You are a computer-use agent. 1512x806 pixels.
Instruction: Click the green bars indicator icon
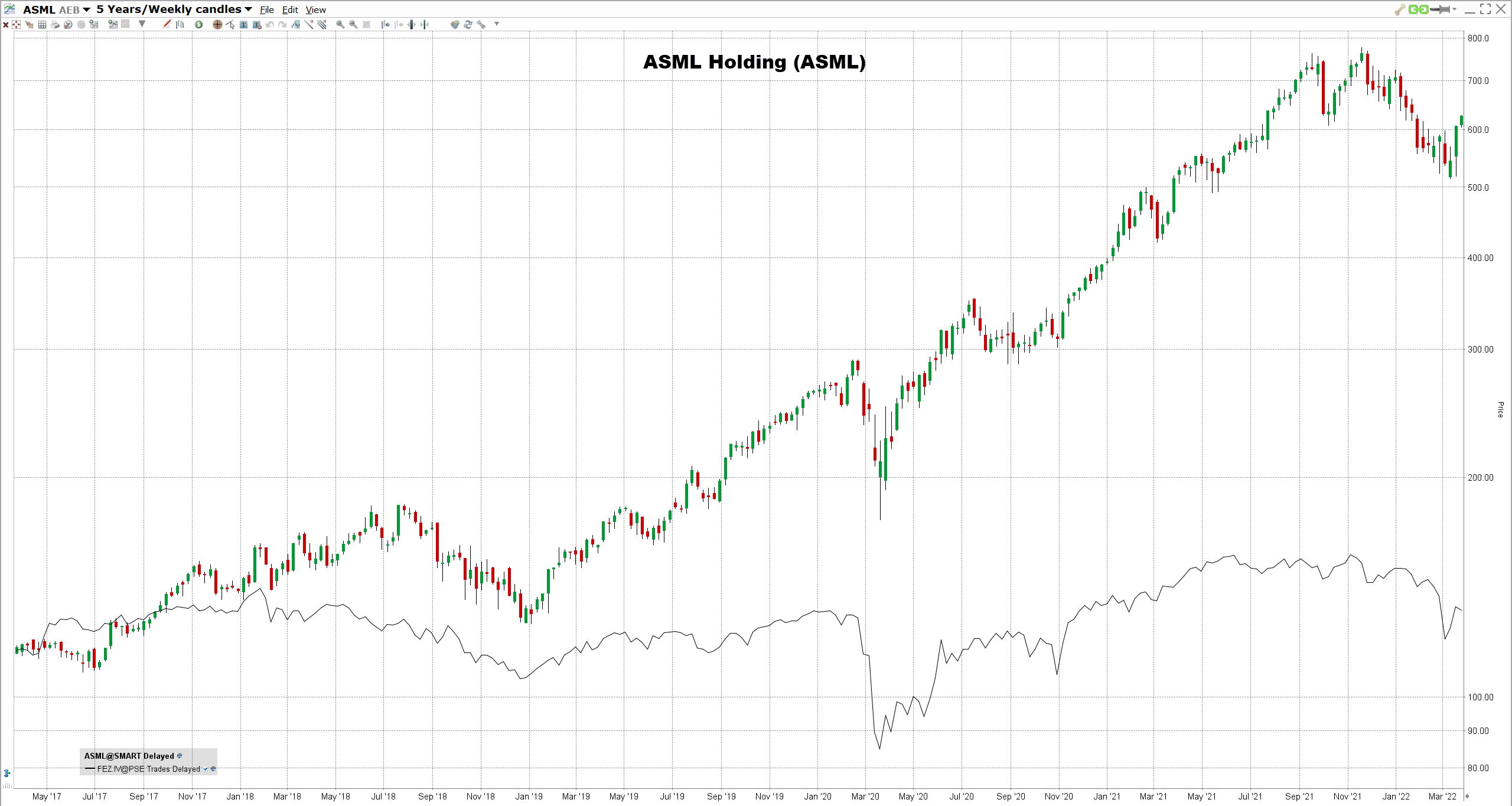[296, 24]
